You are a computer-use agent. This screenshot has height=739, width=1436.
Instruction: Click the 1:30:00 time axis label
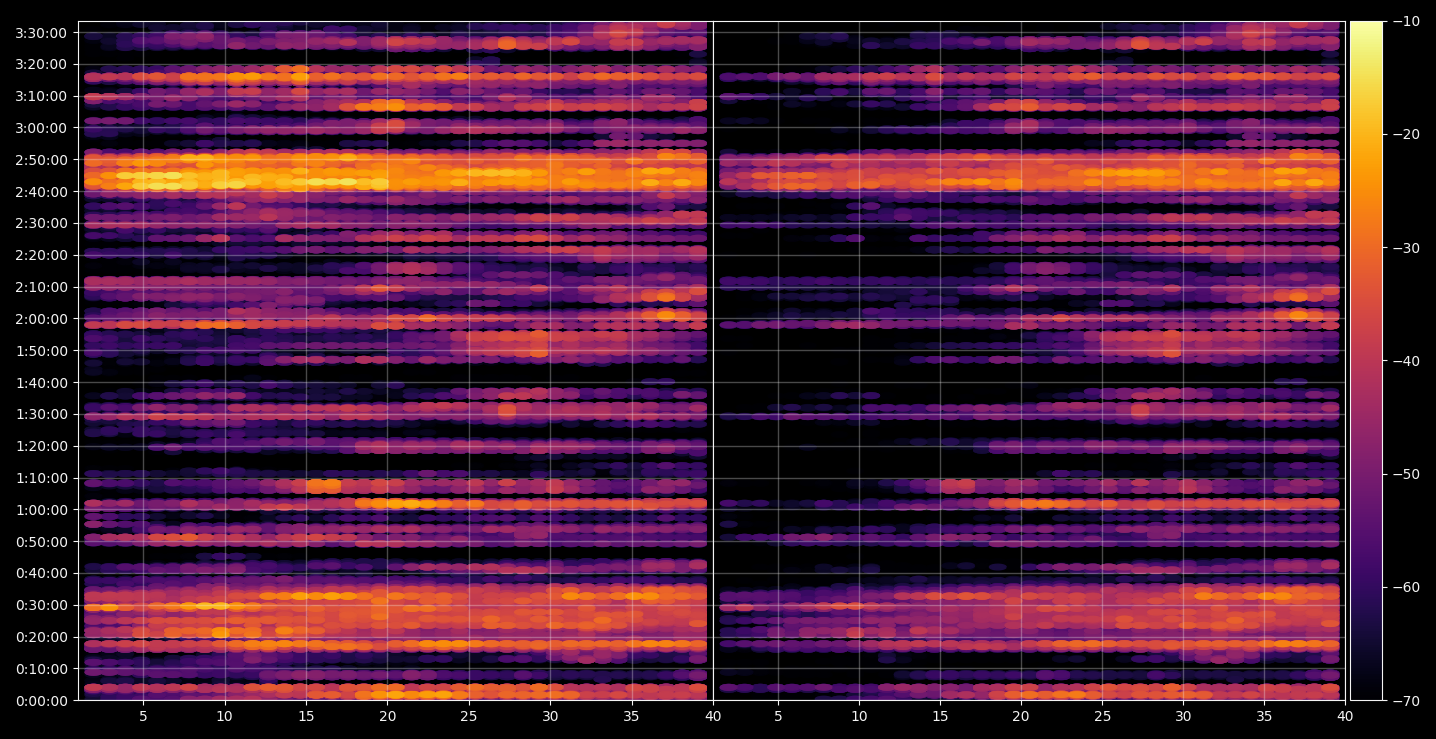tap(42, 414)
